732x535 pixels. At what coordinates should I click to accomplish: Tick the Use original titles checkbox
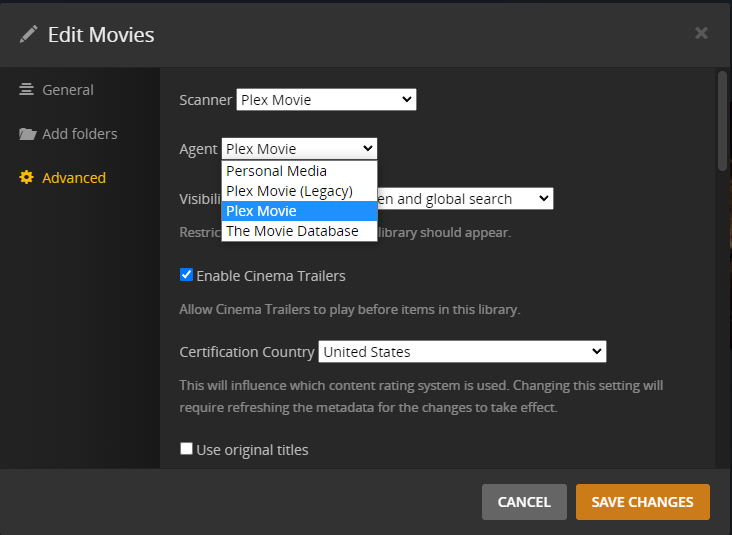186,449
